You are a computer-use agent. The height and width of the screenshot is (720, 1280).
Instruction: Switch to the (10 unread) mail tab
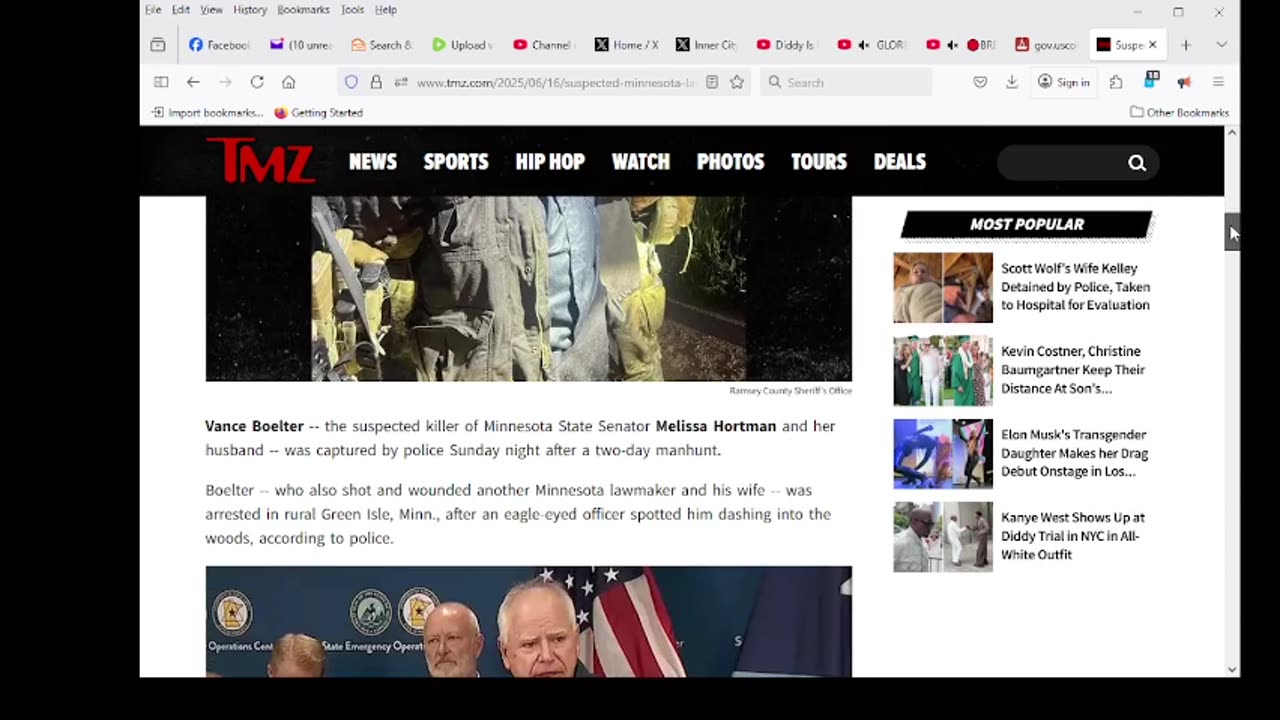[301, 45]
